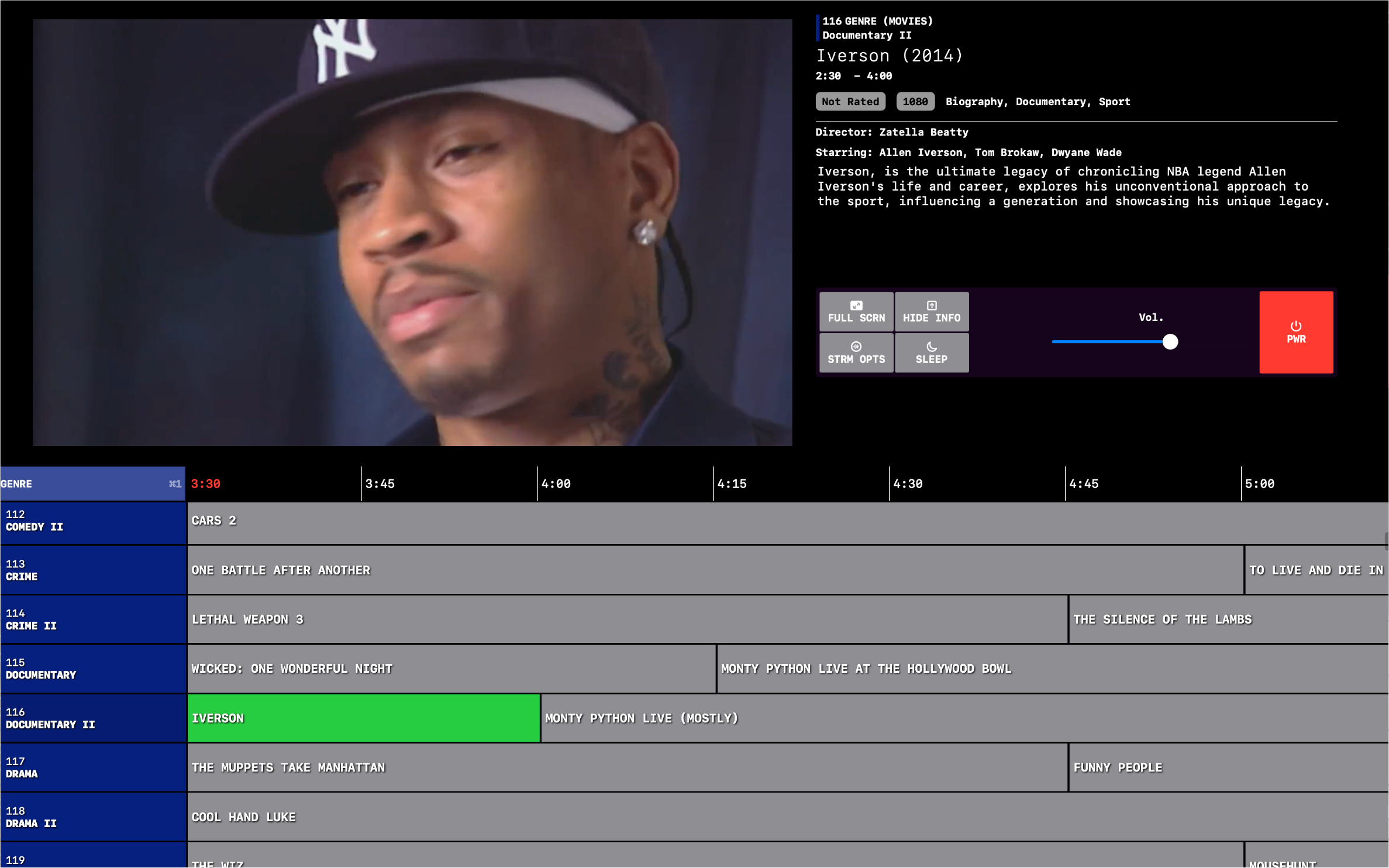The height and width of the screenshot is (868, 1389).
Task: Click the 3:45 time marker
Action: tap(380, 484)
